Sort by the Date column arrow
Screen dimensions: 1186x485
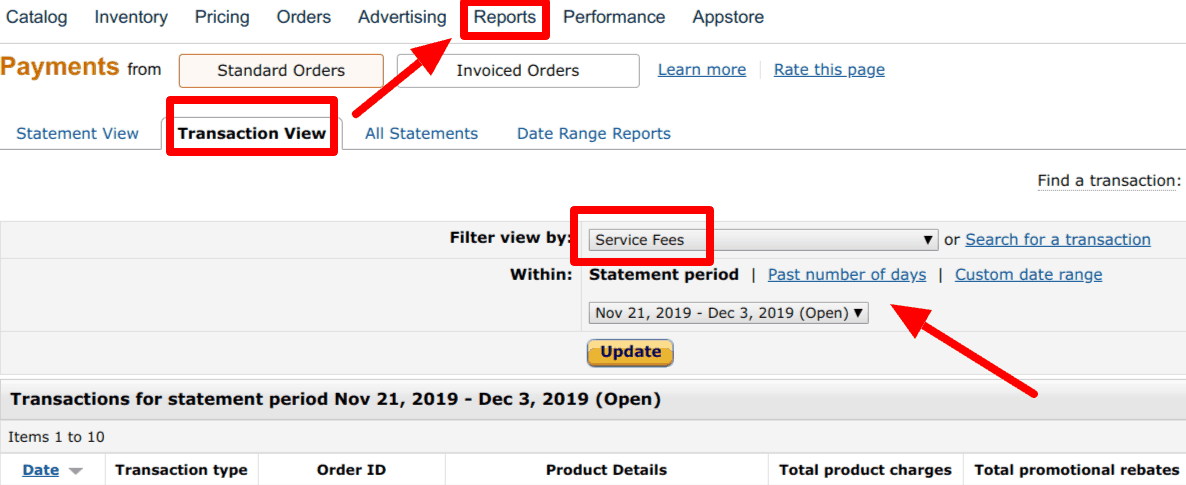click(75, 471)
